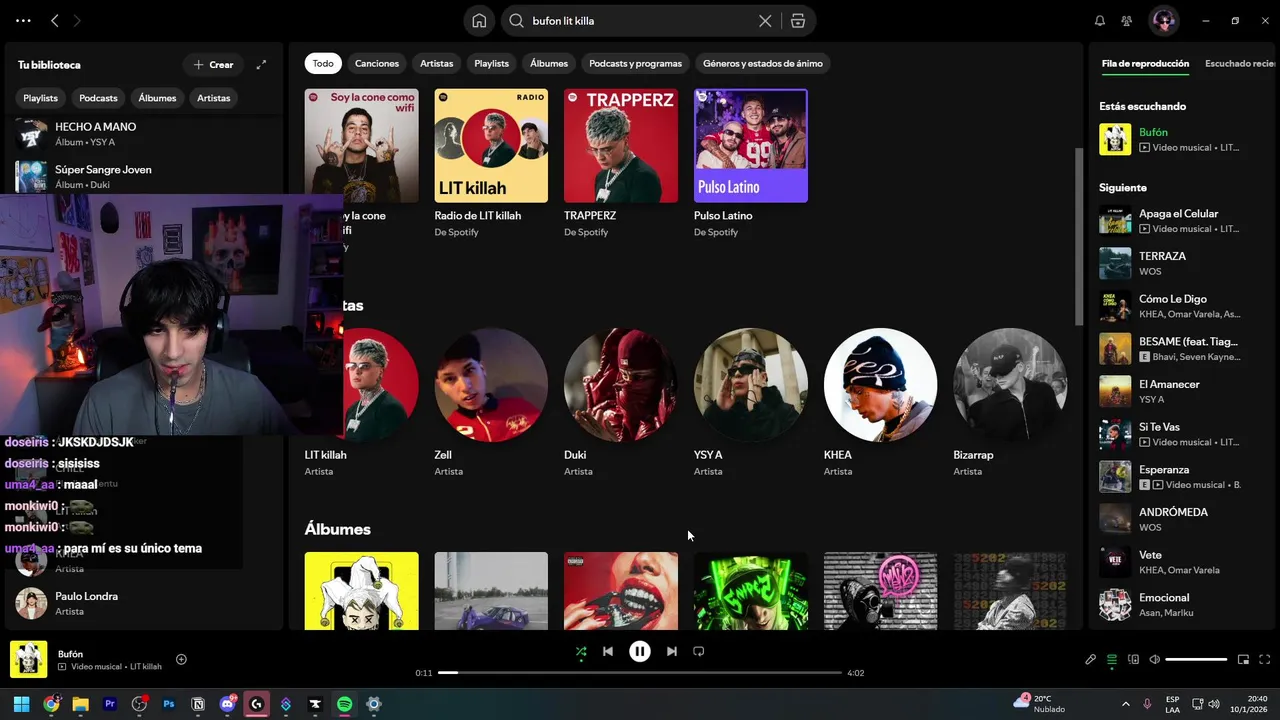Open Paulo Londra in library
1280x720 pixels.
(x=145, y=603)
